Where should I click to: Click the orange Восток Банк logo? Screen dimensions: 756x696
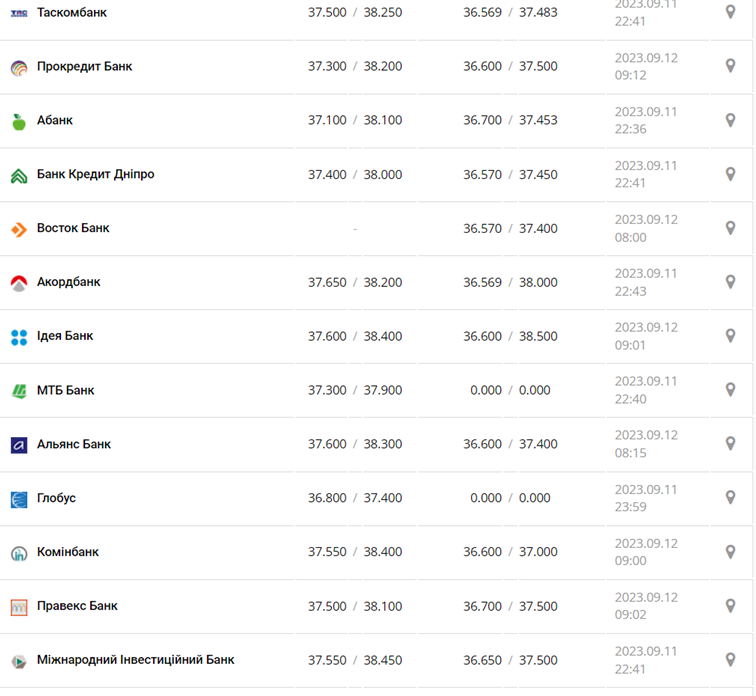[x=18, y=229]
